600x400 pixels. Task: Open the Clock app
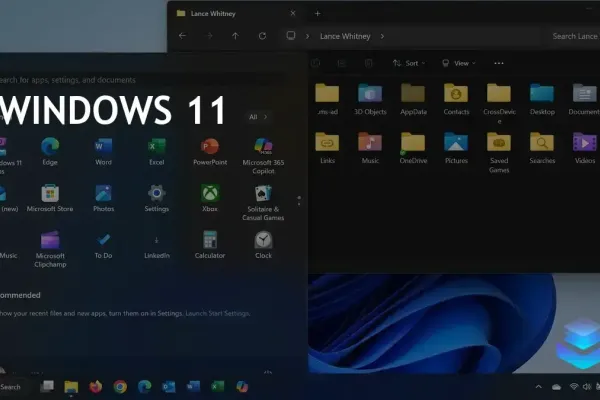[263, 245]
